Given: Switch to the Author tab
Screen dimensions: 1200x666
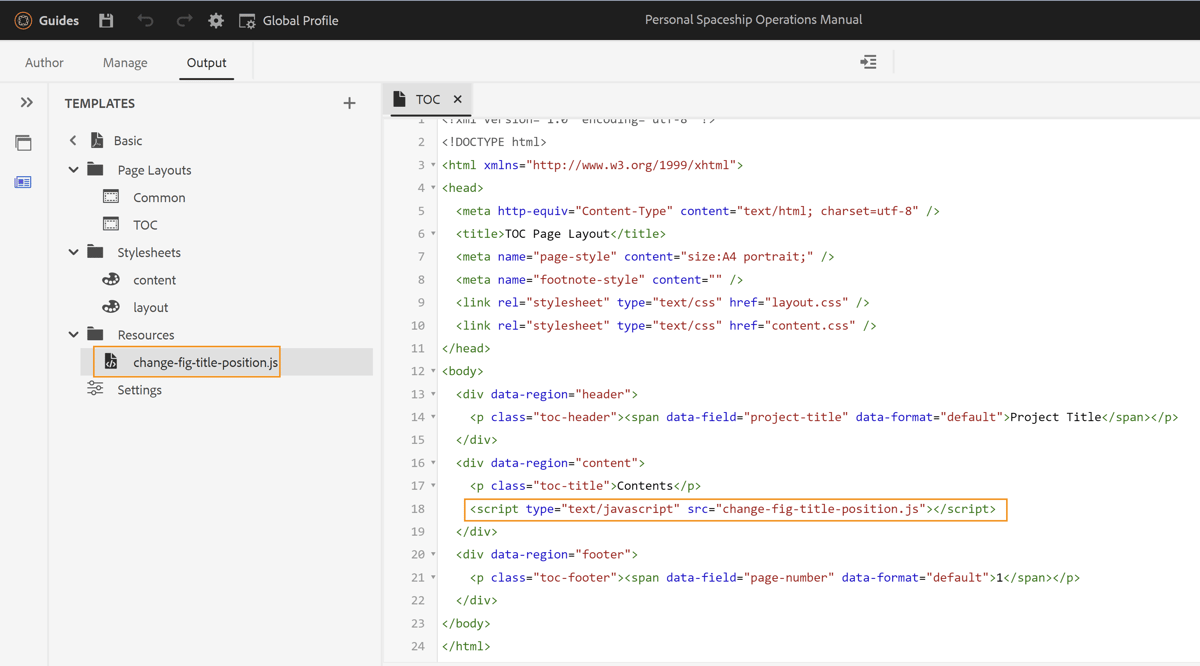Looking at the screenshot, I should coord(44,62).
